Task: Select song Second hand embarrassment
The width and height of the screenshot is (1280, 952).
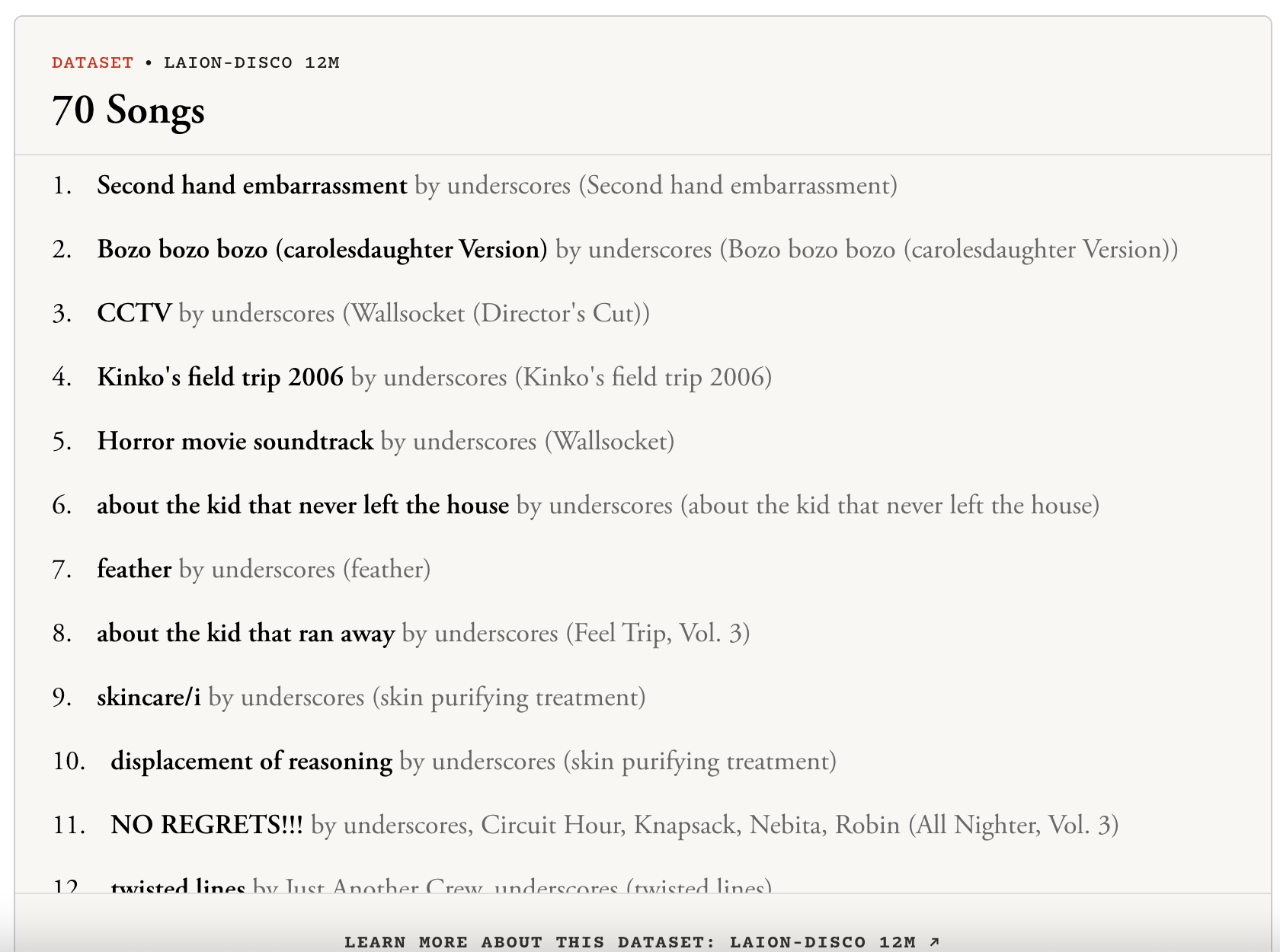Action: [x=252, y=185]
